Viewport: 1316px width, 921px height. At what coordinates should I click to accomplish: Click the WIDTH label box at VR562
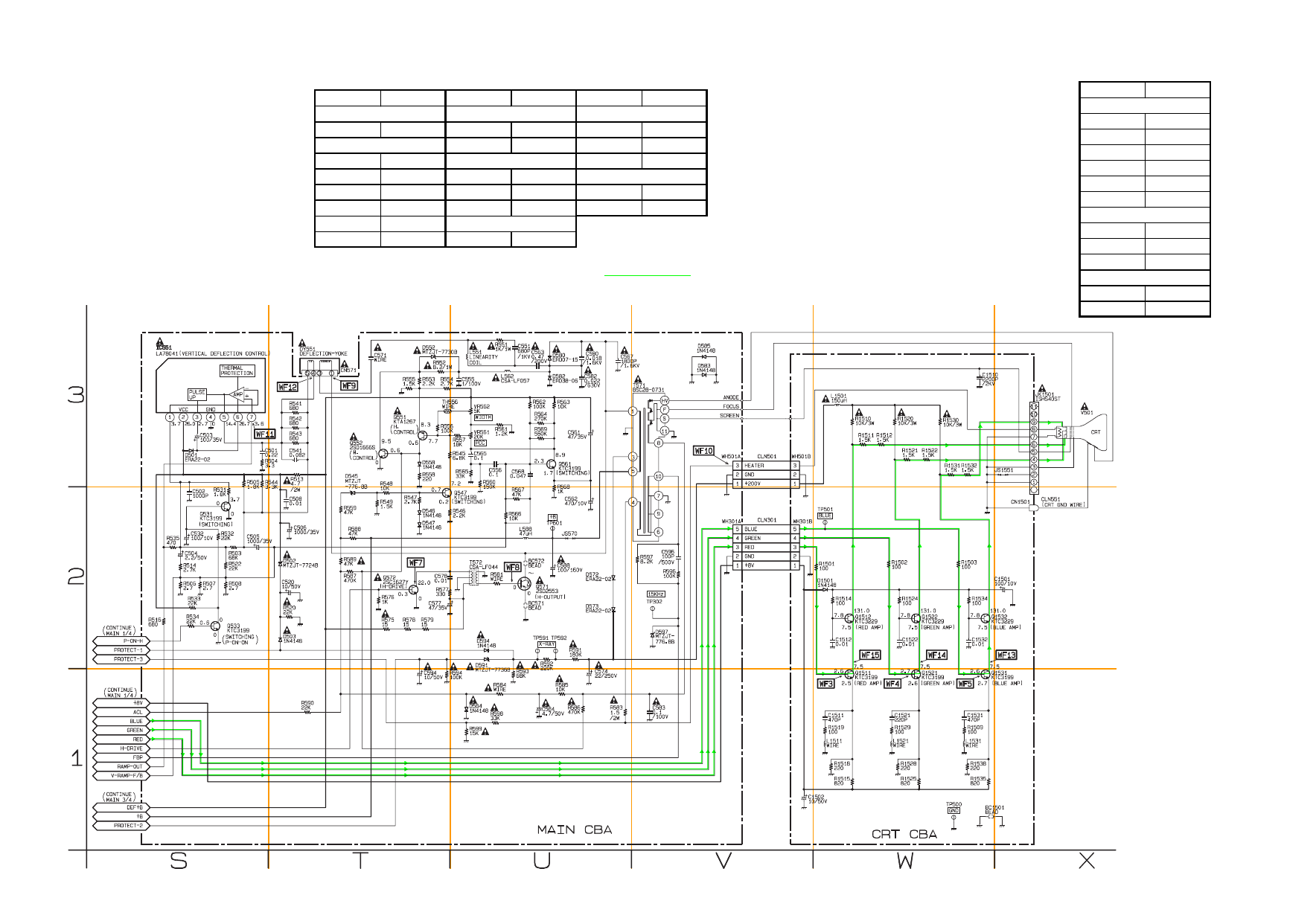click(x=483, y=417)
